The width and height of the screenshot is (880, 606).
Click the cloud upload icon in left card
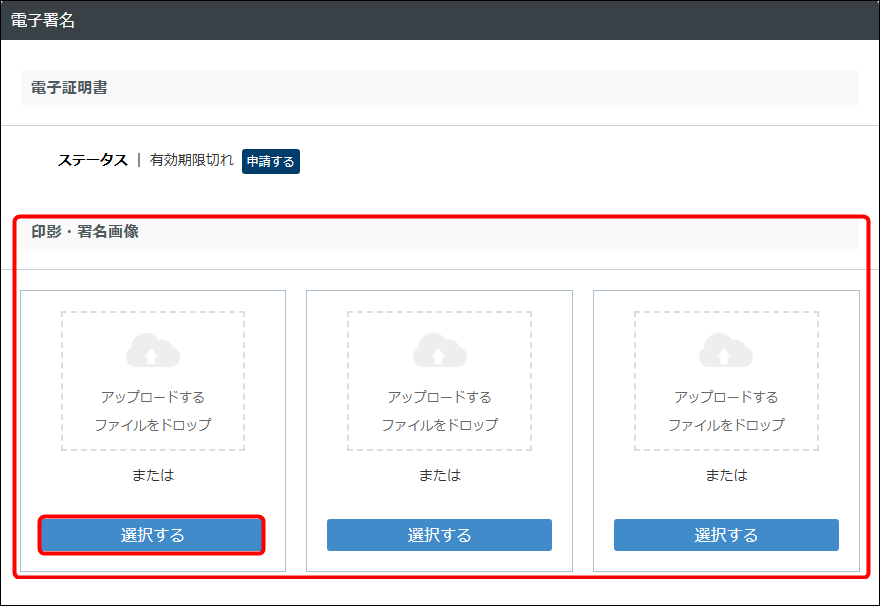(x=153, y=351)
